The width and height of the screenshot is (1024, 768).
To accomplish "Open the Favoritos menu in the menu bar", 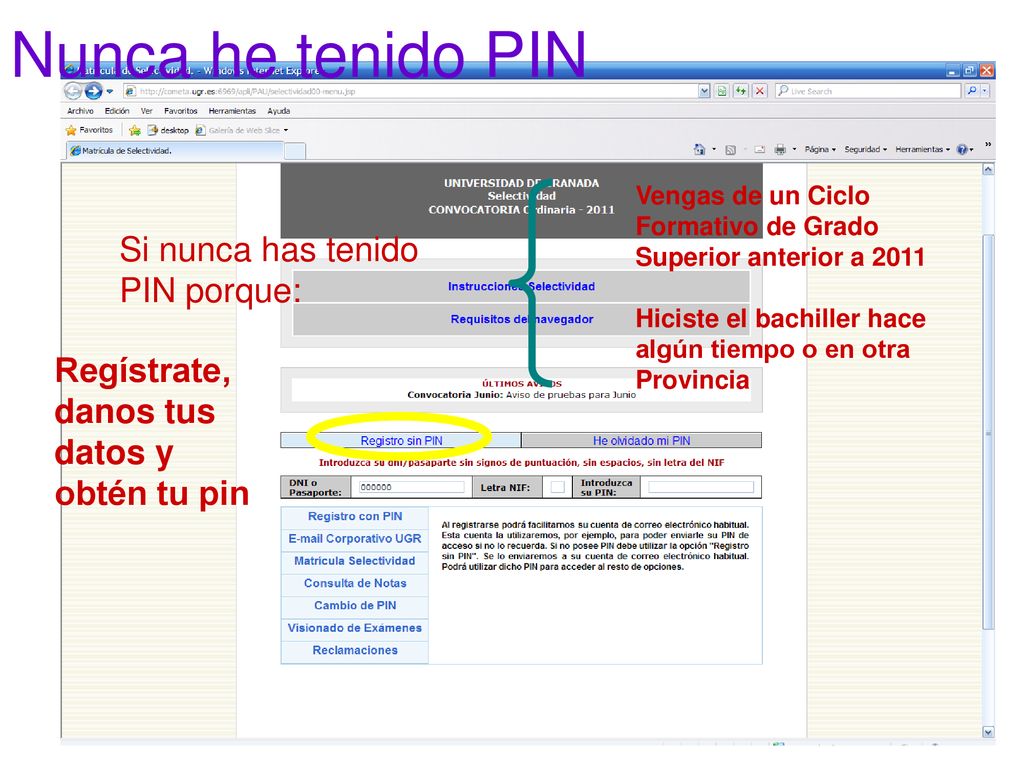I will point(180,111).
